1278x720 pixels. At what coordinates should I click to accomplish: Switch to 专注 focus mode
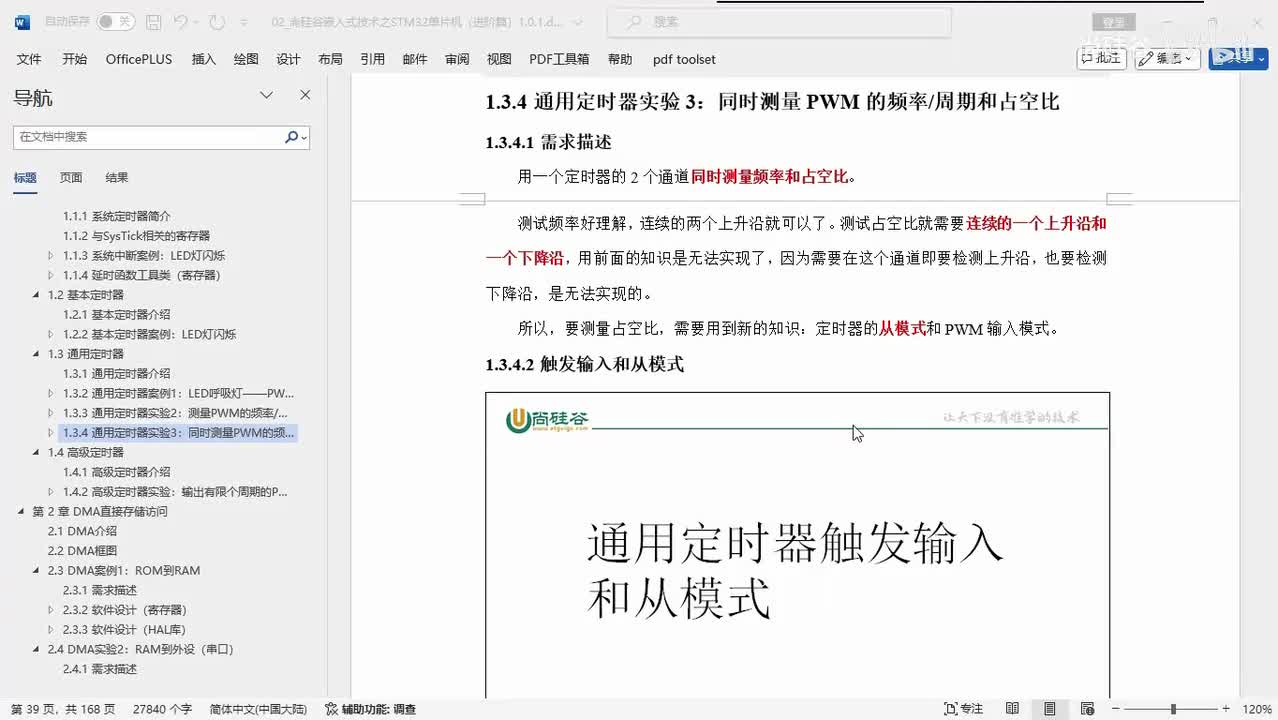[x=964, y=709]
